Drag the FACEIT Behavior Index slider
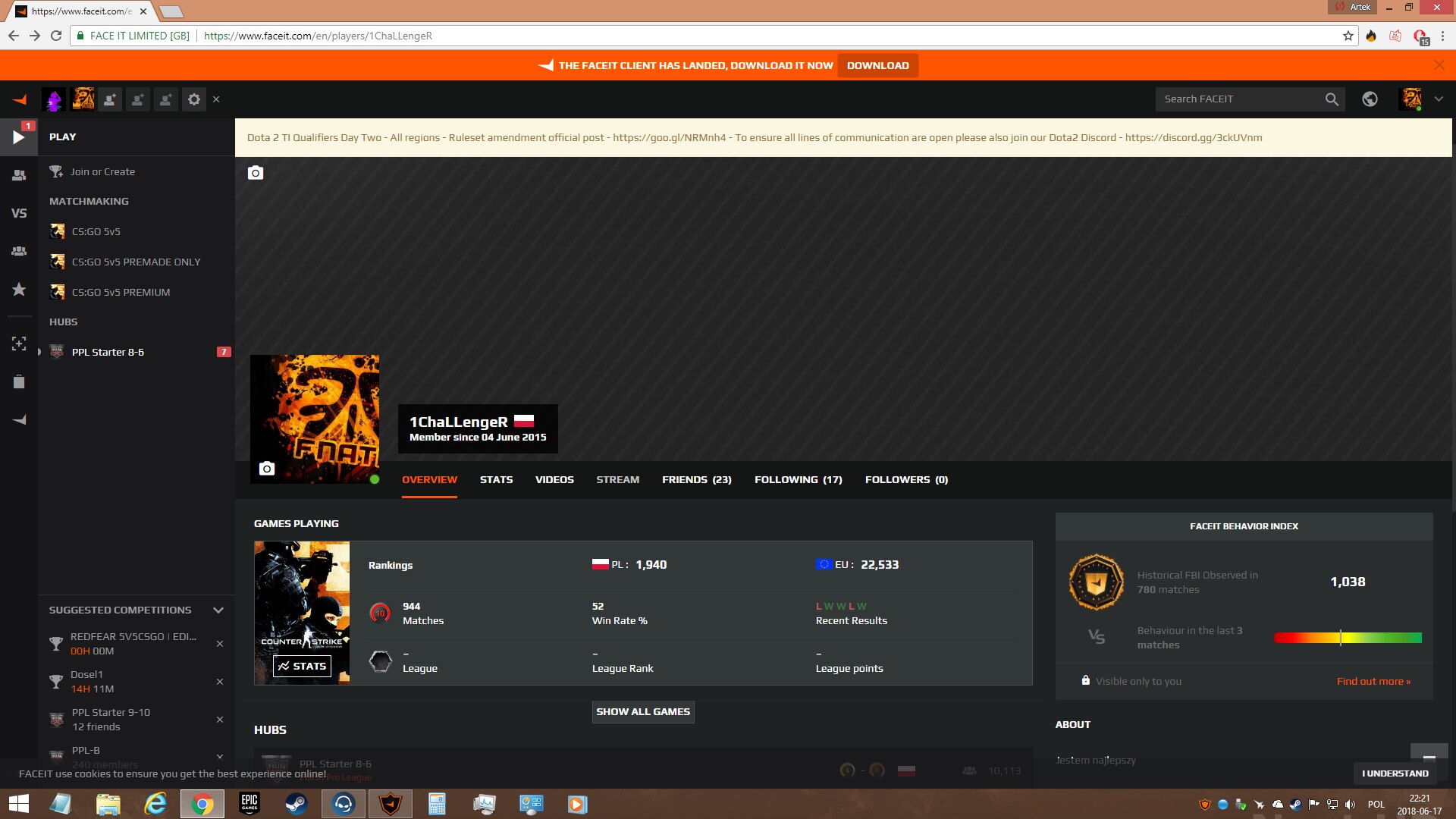Image resolution: width=1456 pixels, height=819 pixels. [1339, 638]
